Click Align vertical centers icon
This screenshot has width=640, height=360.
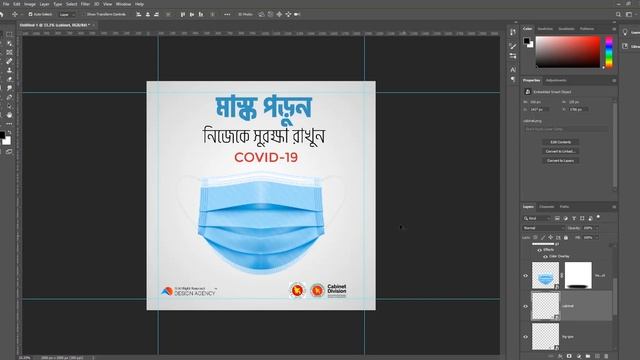click(x=191, y=14)
